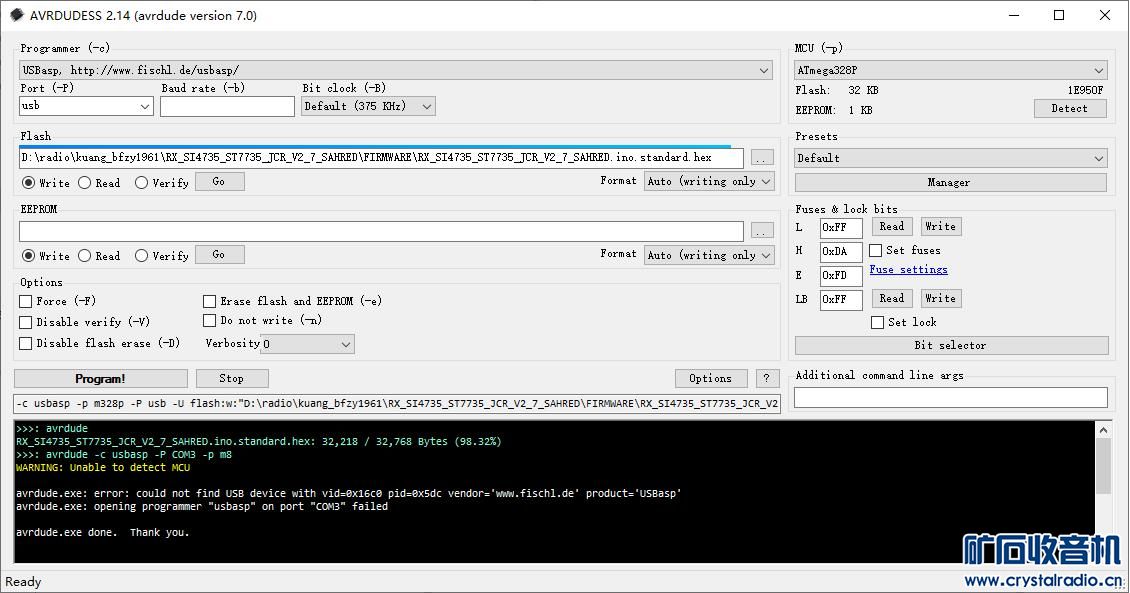1130x593 pixels.
Task: Enable the Force (-F) checkbox
Action: pyautogui.click(x=26, y=301)
